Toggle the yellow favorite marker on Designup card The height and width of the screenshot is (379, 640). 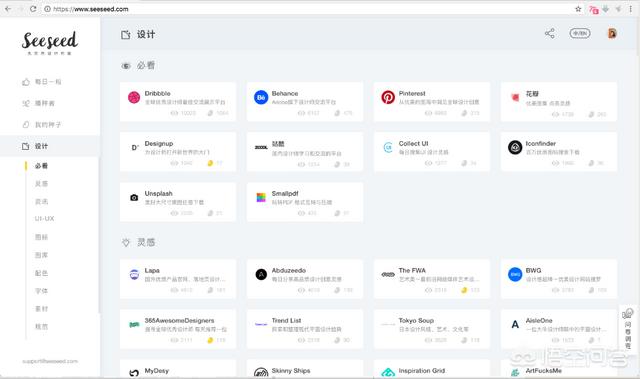210,163
